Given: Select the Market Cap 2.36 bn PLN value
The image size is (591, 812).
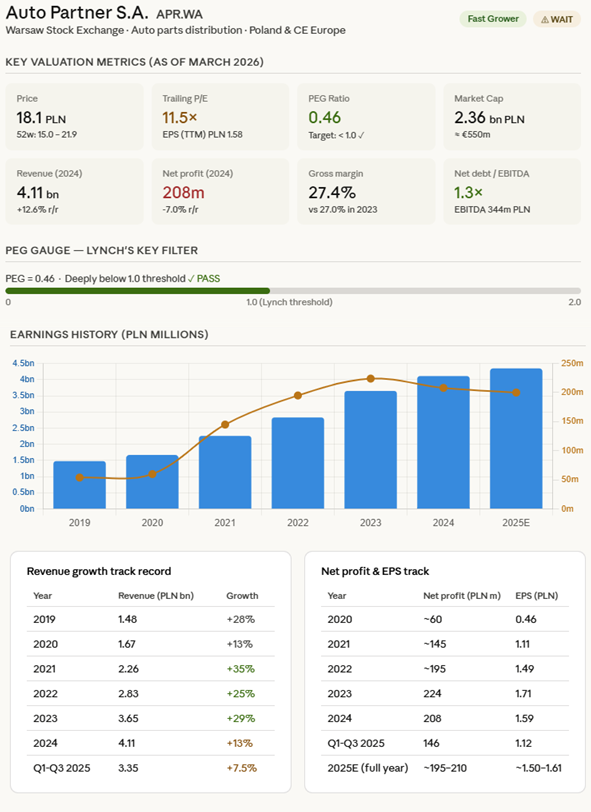Looking at the screenshot, I should pos(489,118).
